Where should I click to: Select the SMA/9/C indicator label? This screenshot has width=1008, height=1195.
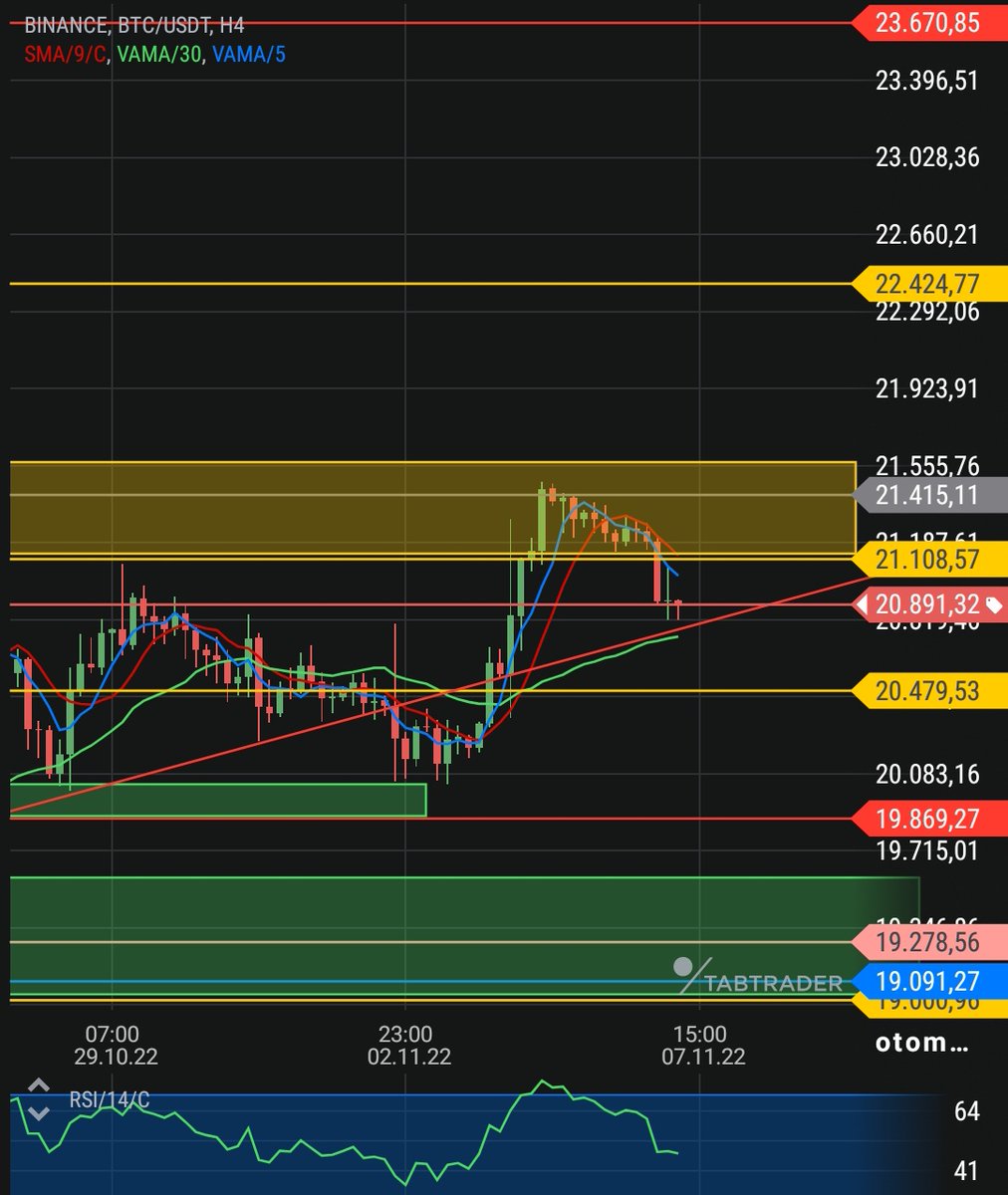click(x=66, y=54)
